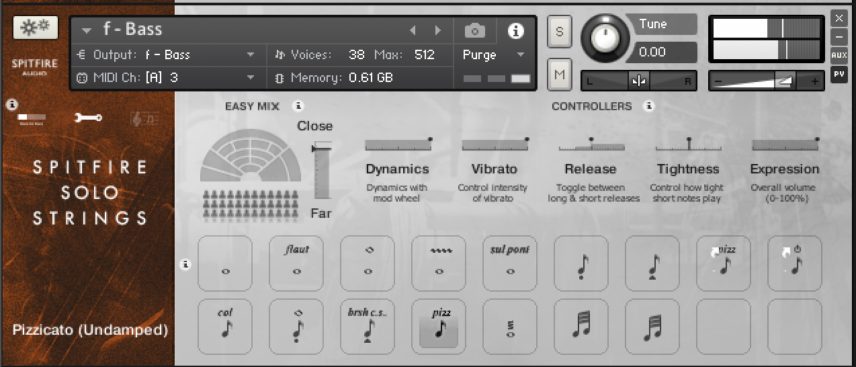Mute the f - Bass instrument
Image resolution: width=856 pixels, height=367 pixels.
(x=559, y=74)
